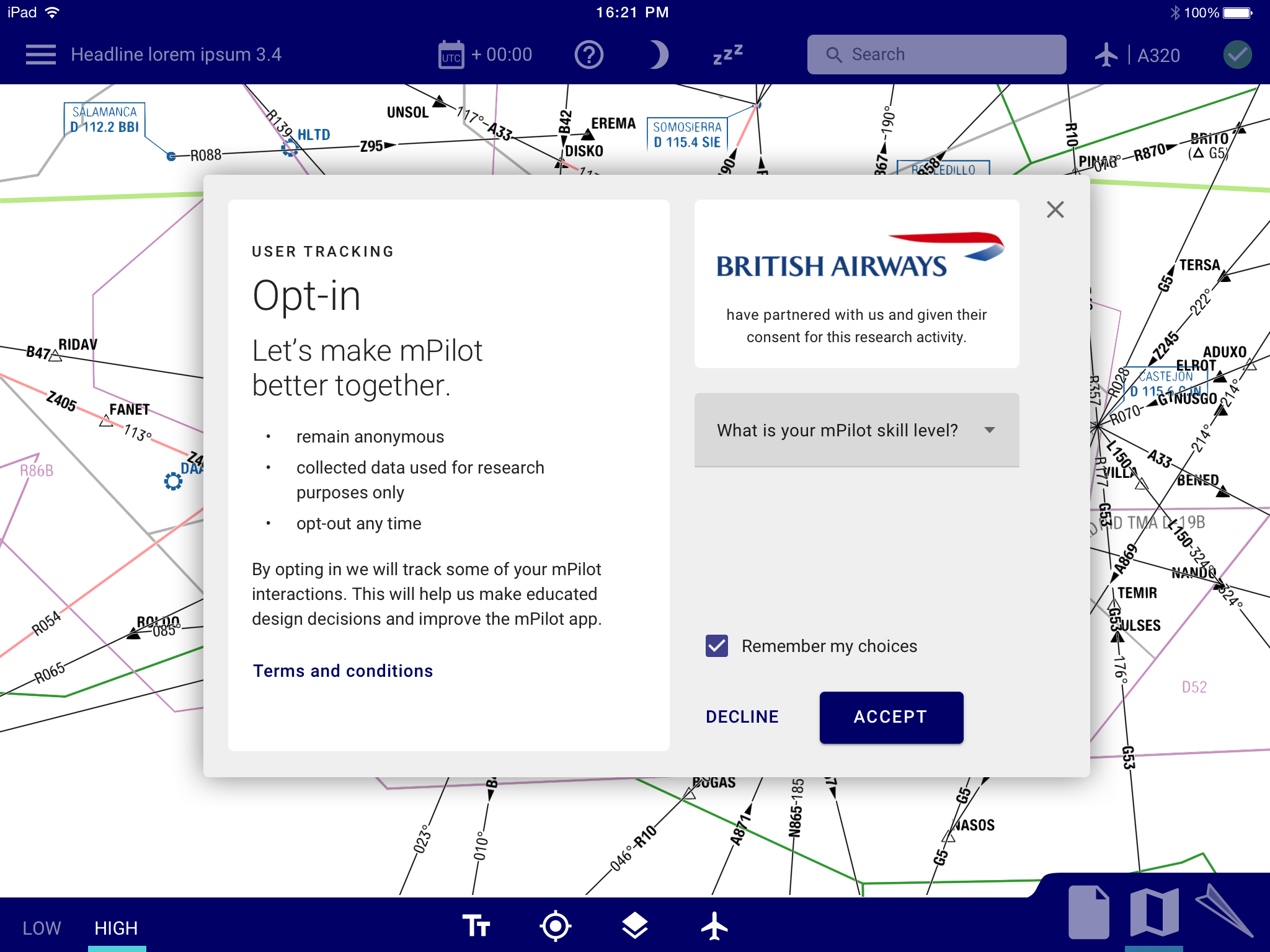Tap the green checkmark status icon

(x=1237, y=55)
